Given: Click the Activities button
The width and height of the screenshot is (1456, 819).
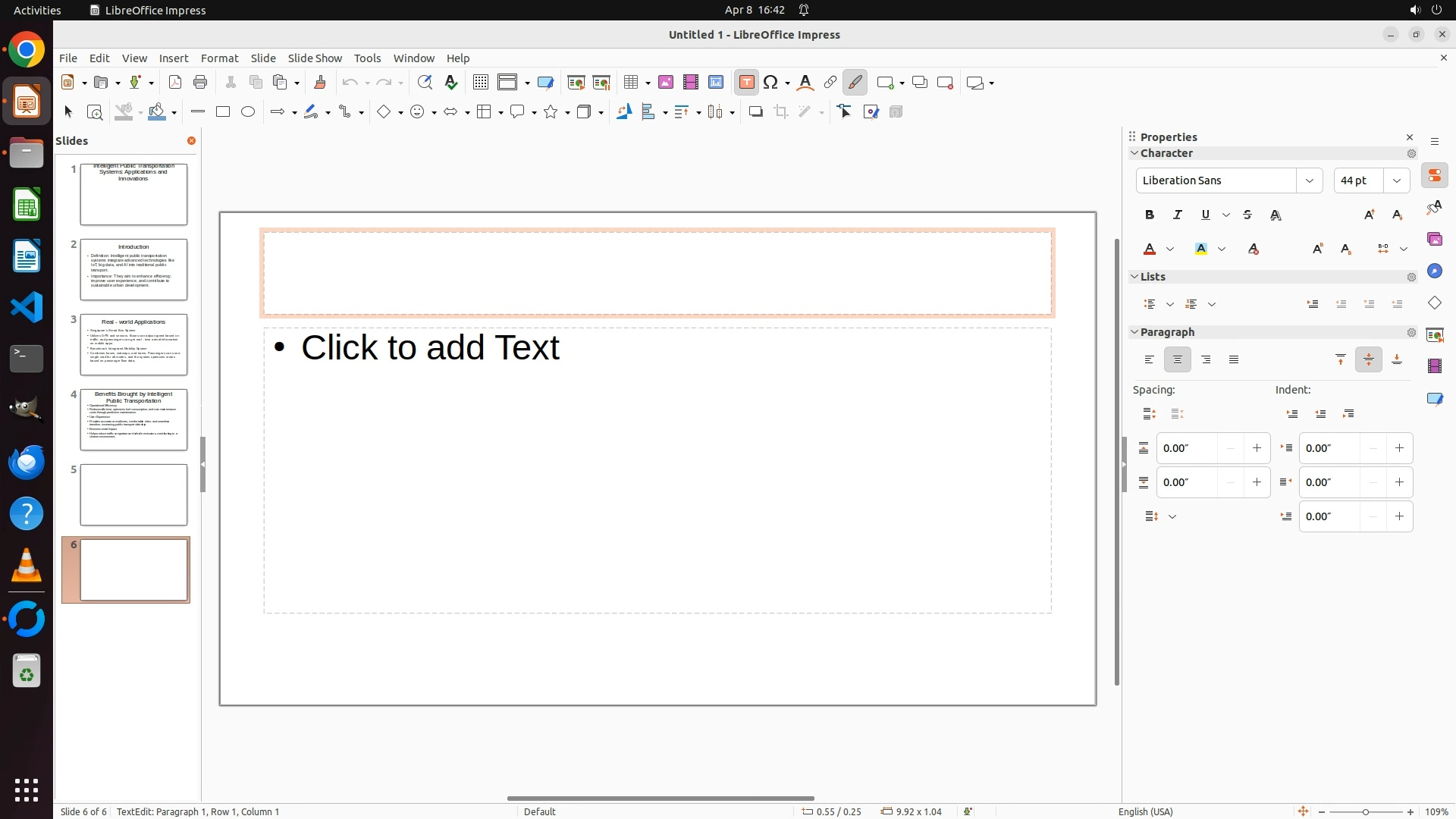Looking at the screenshot, I should click(x=37, y=10).
